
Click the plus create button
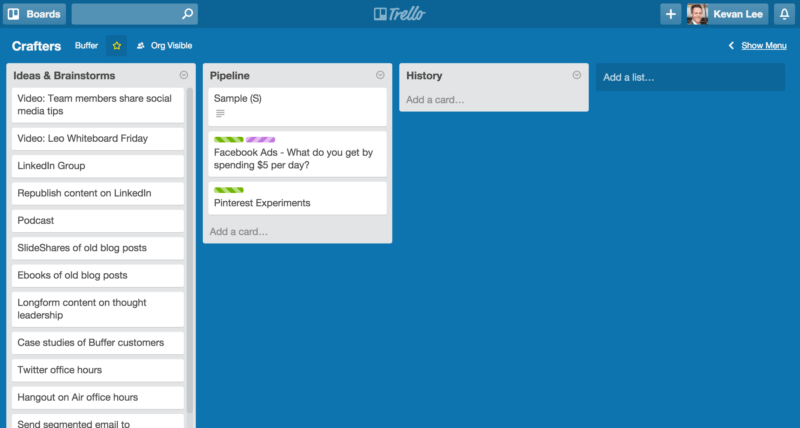(671, 14)
